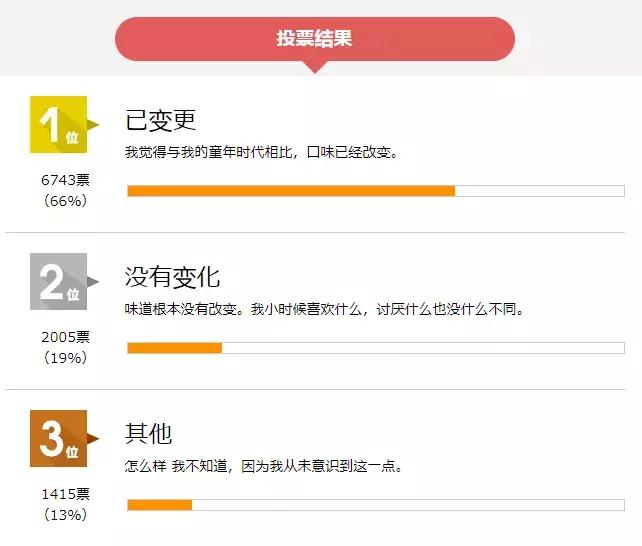Click the (19%) percentage label

[65, 358]
